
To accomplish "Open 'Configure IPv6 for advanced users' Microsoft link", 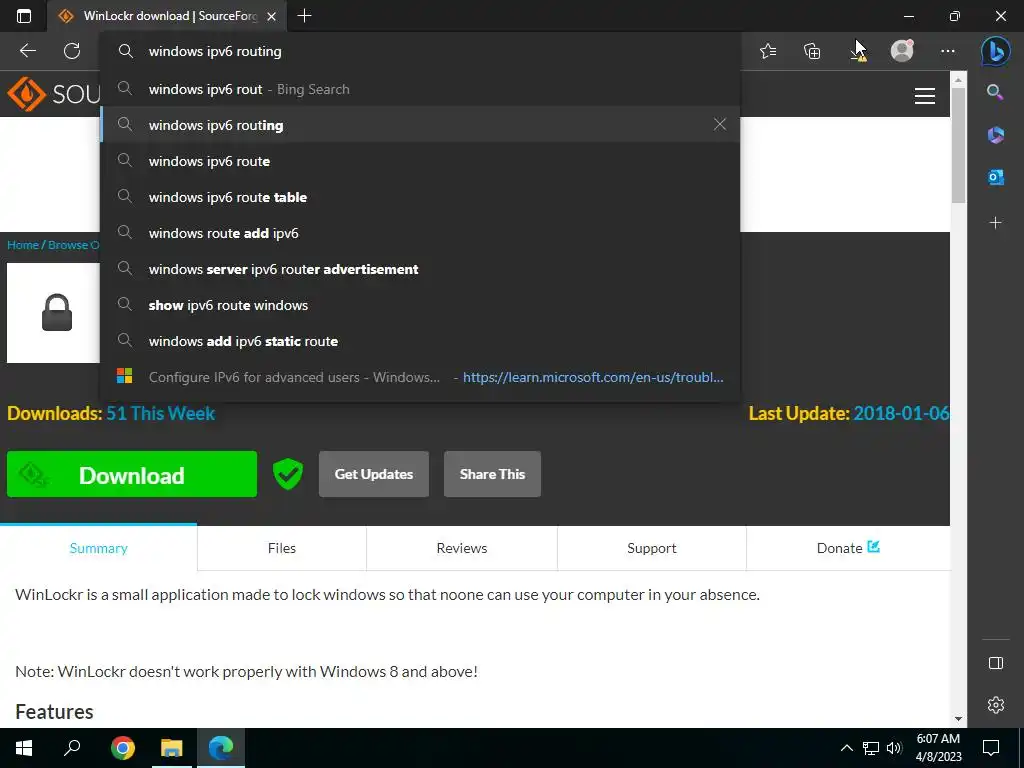I will 420,377.
